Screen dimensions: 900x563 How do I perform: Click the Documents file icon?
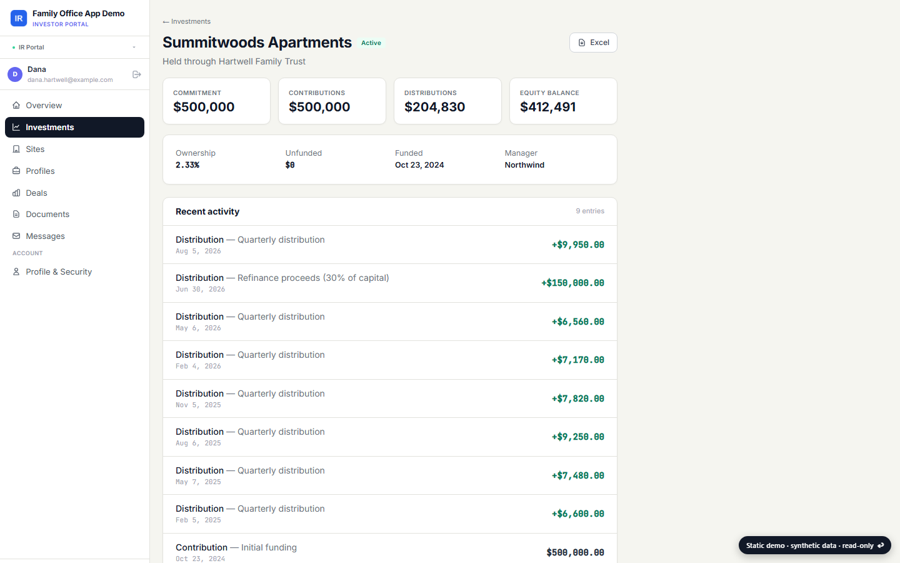(16, 214)
